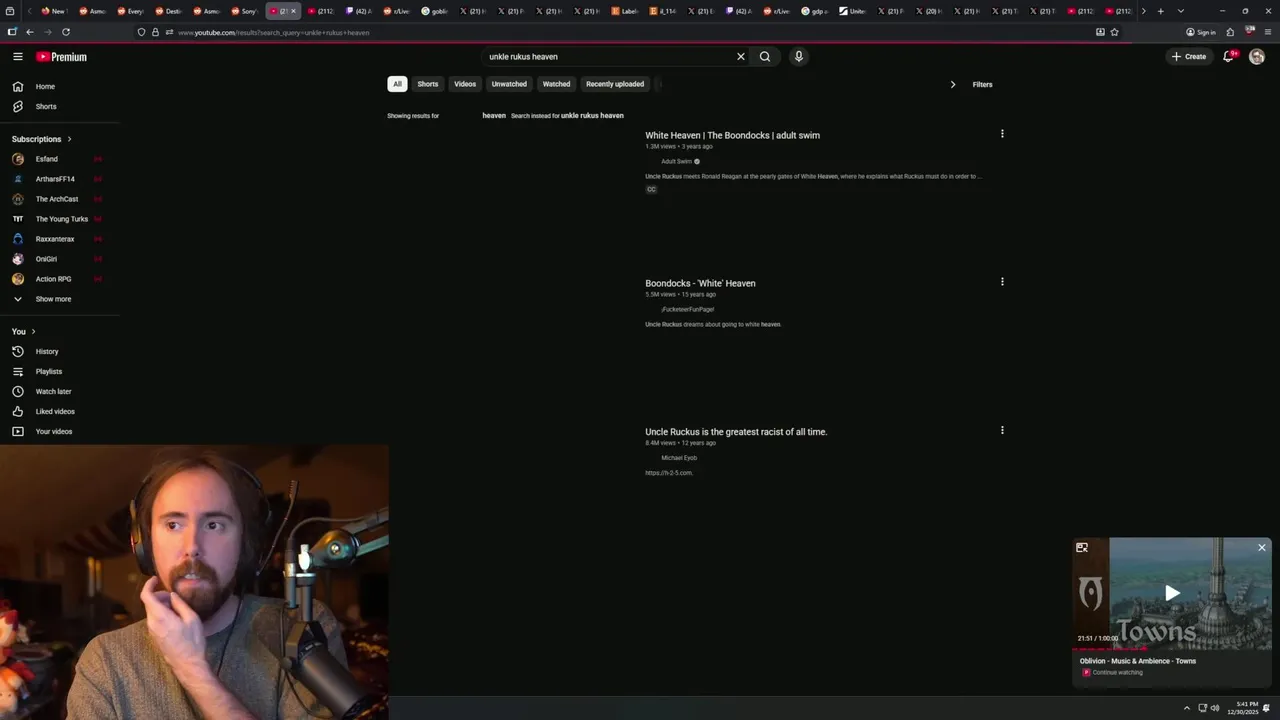The image size is (1280, 720).
Task: Go back to the previous page
Action: point(29,32)
